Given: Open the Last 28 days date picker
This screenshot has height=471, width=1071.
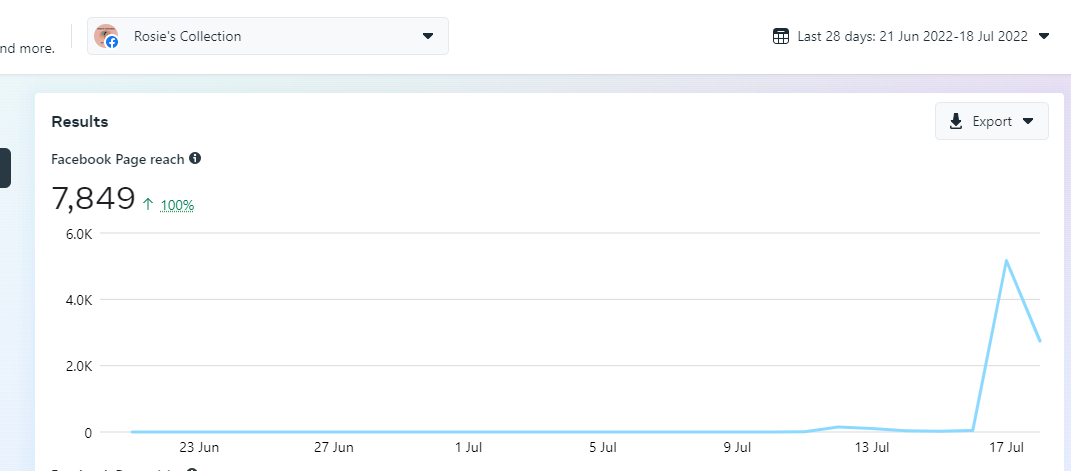Looking at the screenshot, I should [910, 36].
